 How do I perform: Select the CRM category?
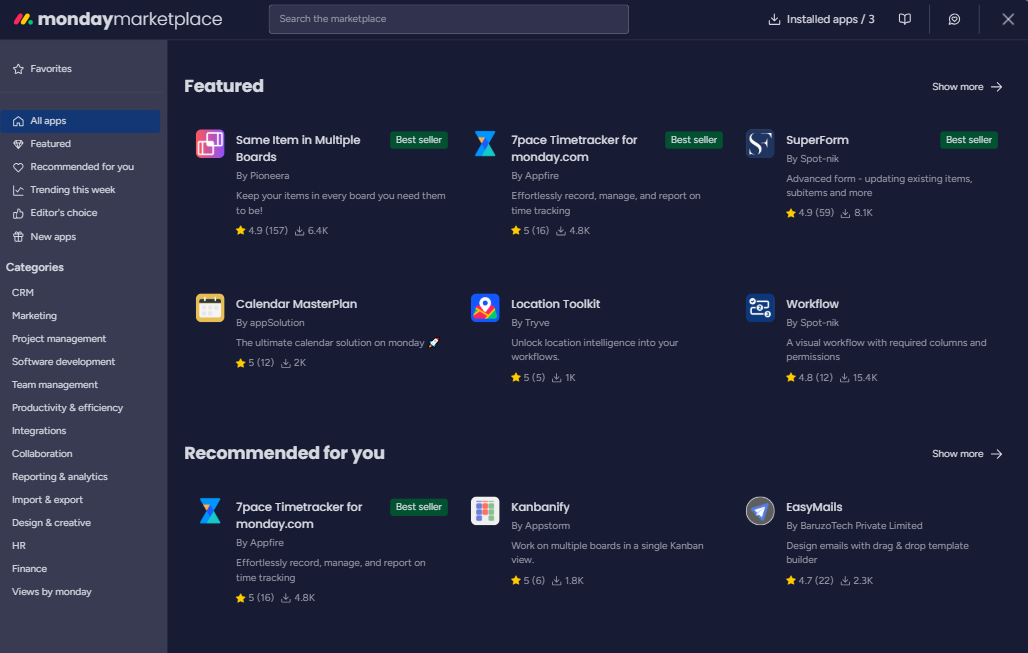(x=23, y=293)
